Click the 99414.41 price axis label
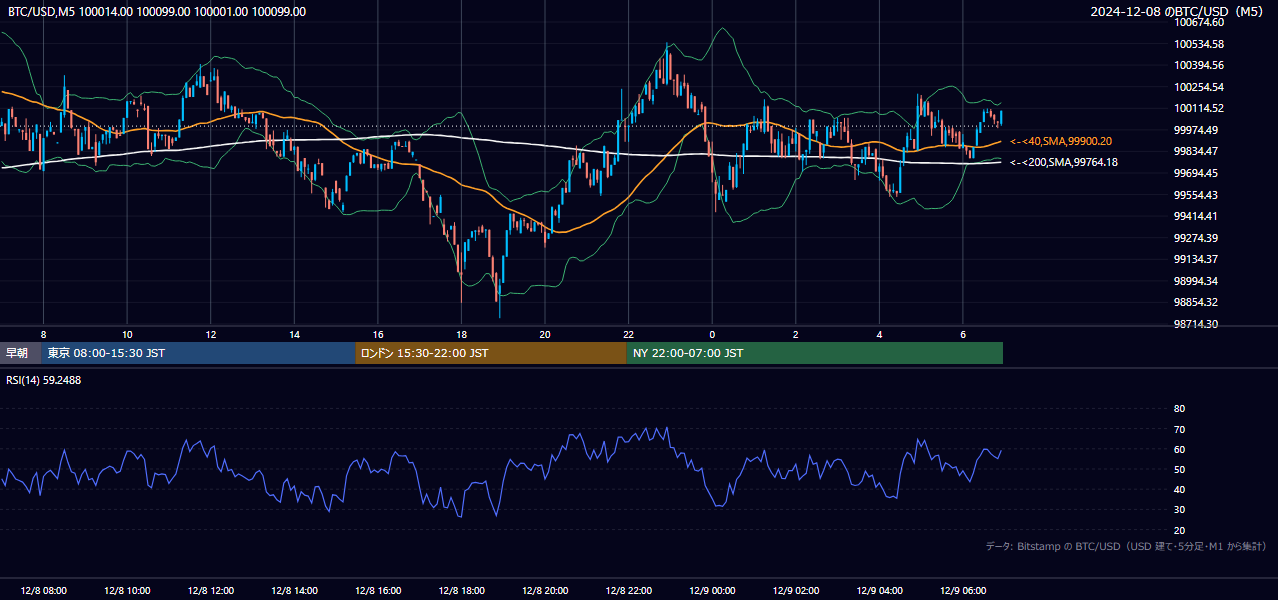Viewport: 1278px width, 600px height. click(x=1196, y=216)
